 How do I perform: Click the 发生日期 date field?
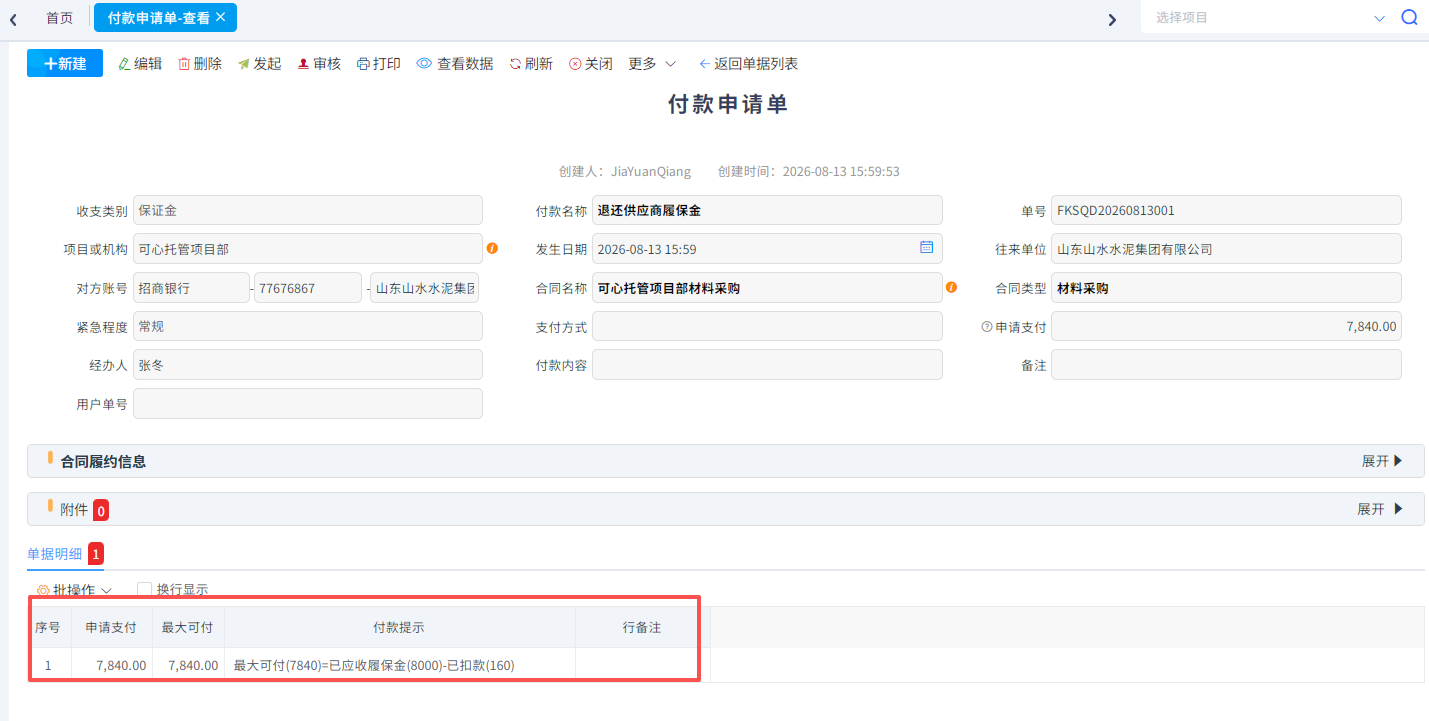pos(767,249)
